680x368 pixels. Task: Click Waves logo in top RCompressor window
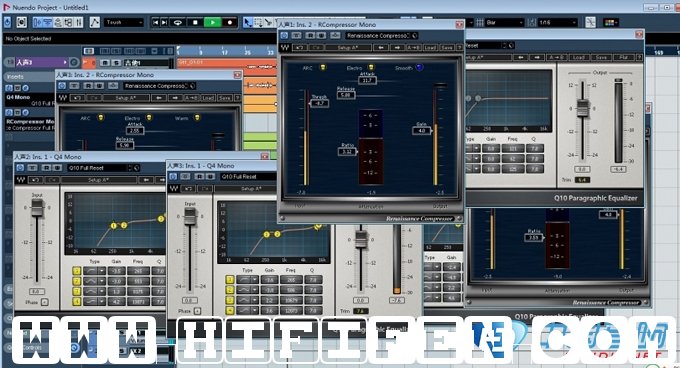(285, 47)
